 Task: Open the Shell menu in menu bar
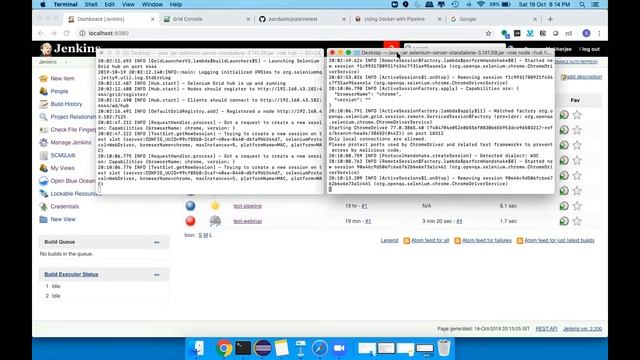tap(91, 4)
